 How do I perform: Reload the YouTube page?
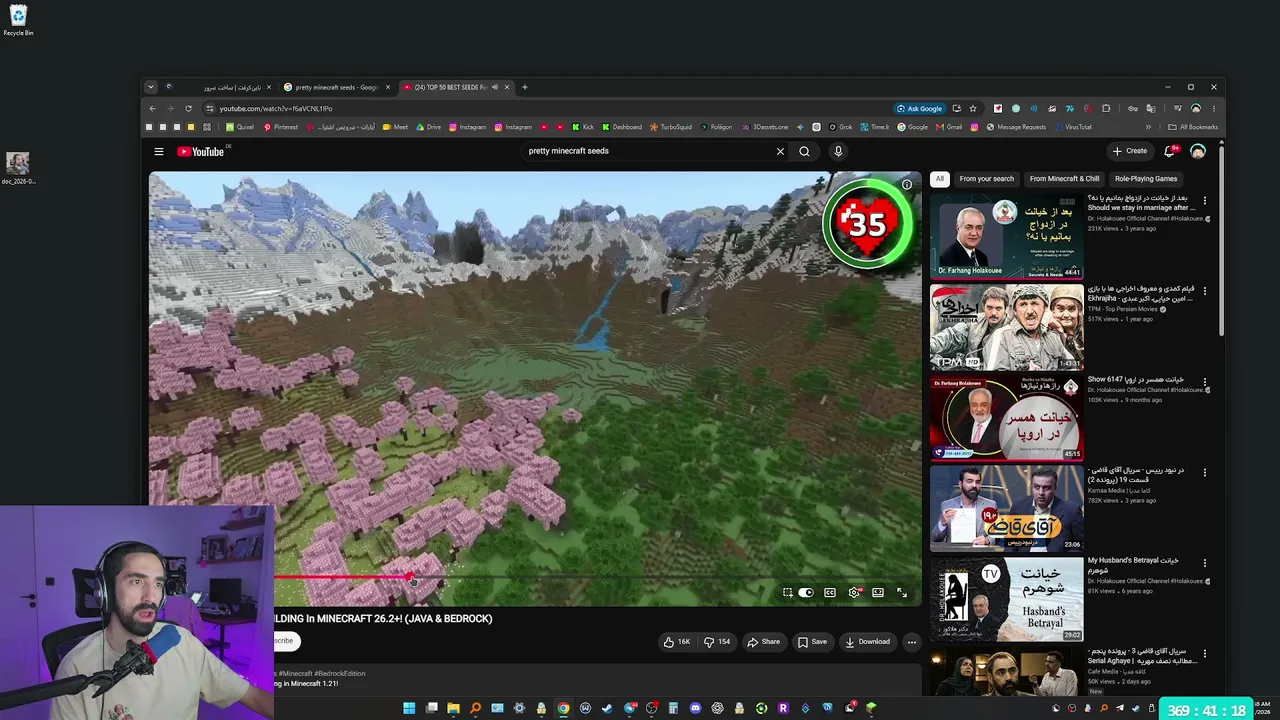189,108
